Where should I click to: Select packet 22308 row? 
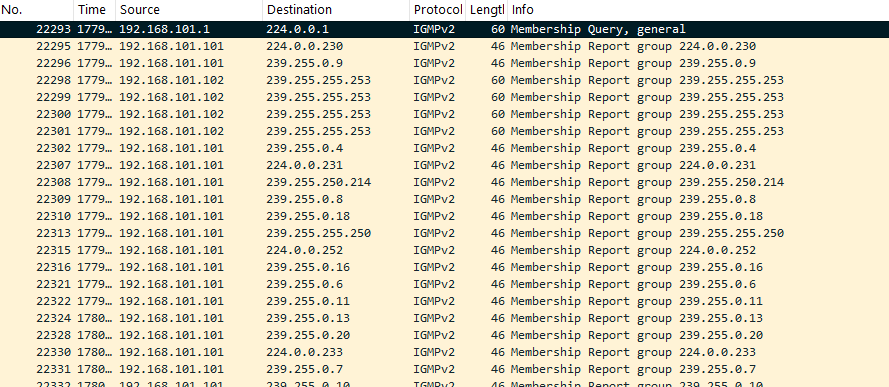[x=444, y=182]
